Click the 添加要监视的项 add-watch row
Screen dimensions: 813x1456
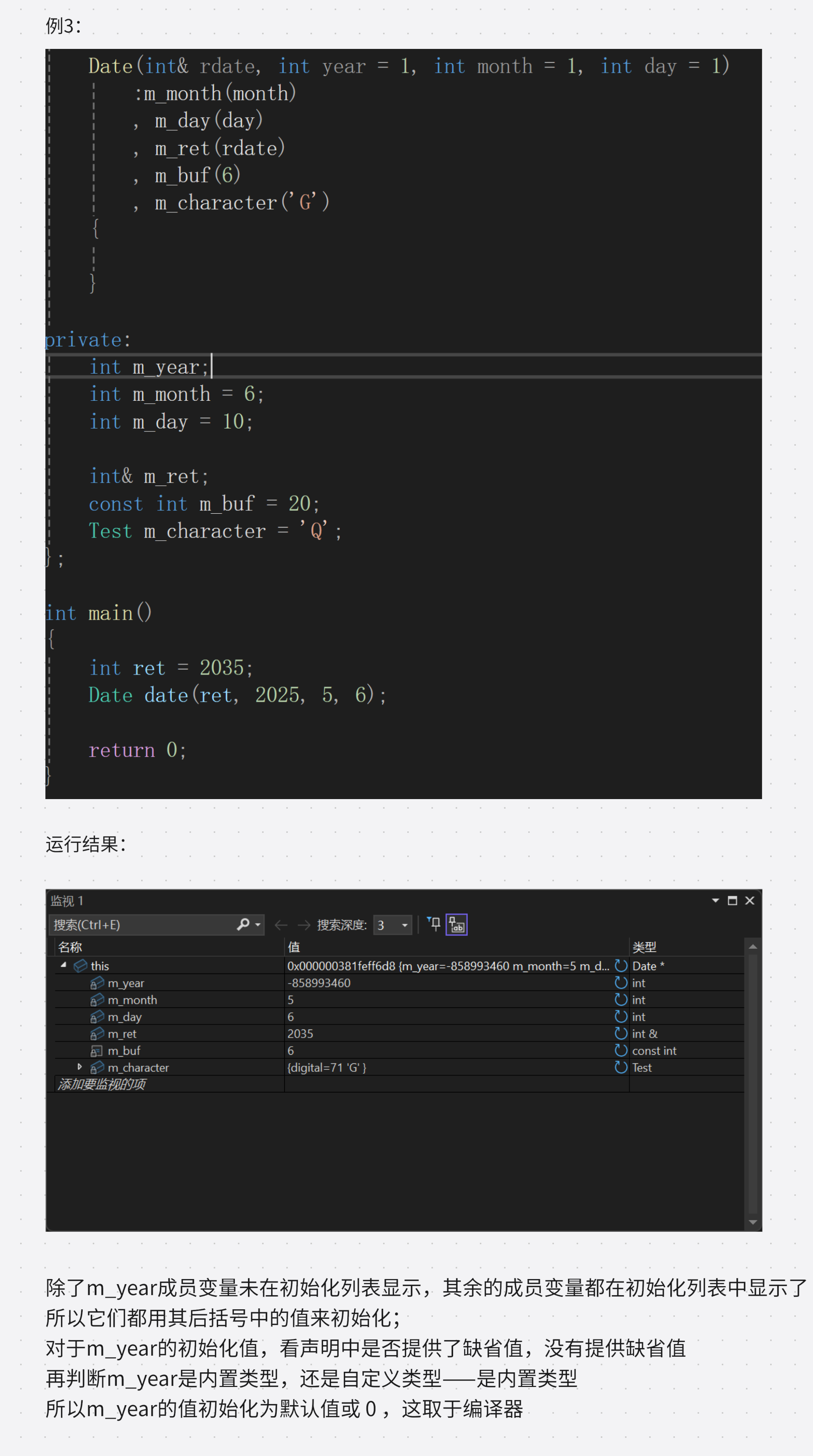point(169,1083)
